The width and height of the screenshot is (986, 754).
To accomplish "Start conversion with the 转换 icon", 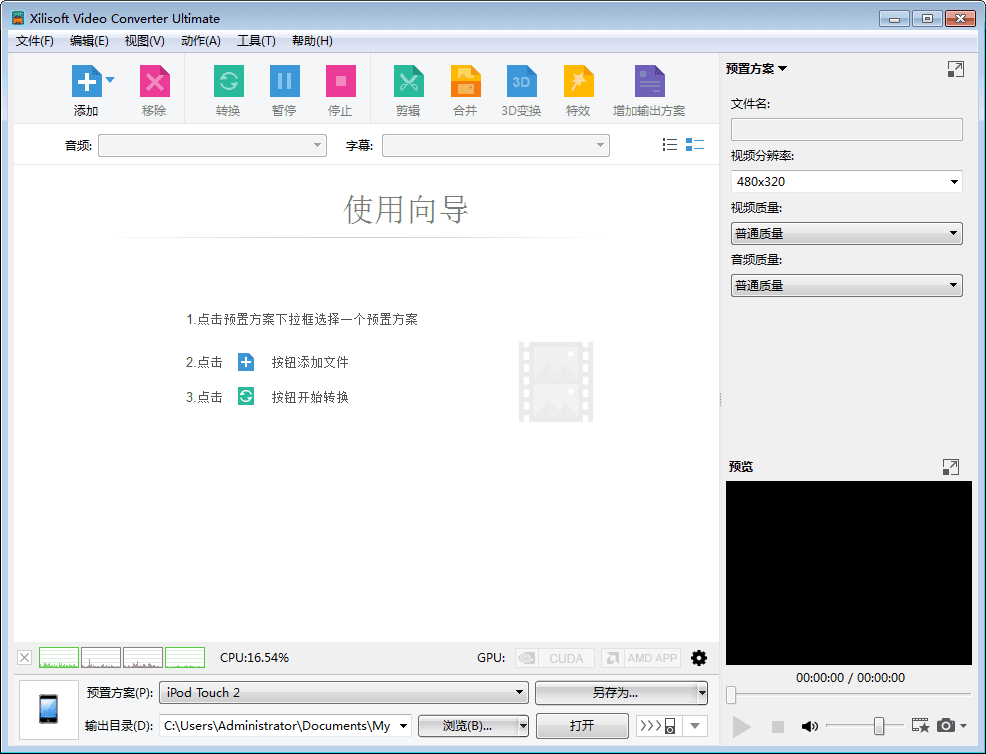I will tap(229, 81).
